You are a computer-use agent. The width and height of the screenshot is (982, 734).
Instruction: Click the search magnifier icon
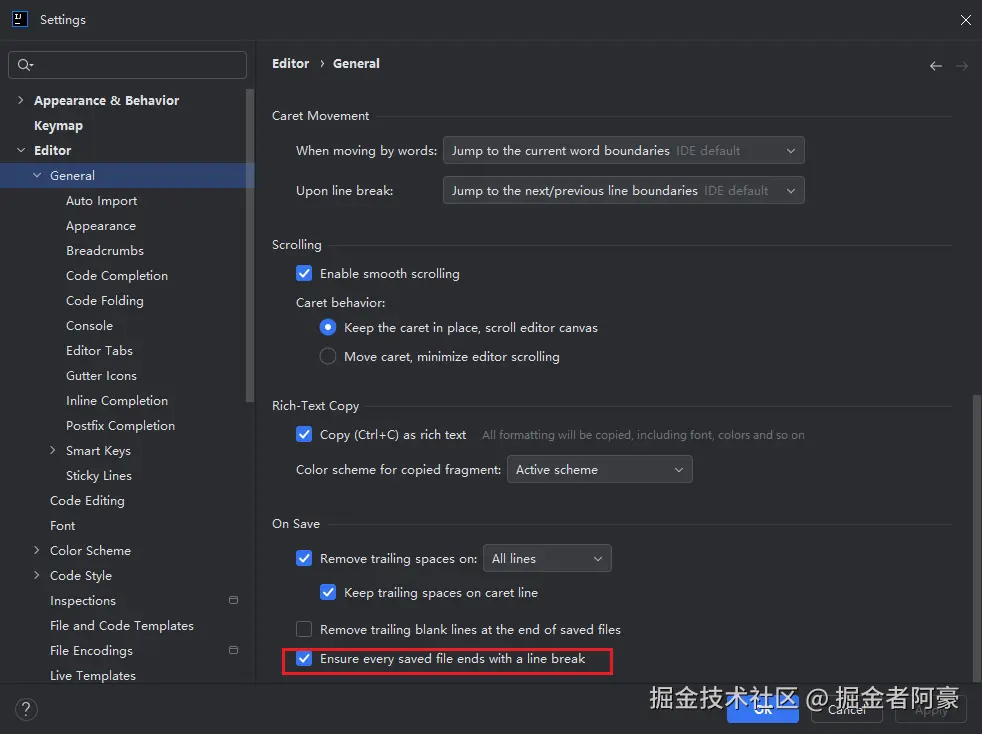pos(24,65)
